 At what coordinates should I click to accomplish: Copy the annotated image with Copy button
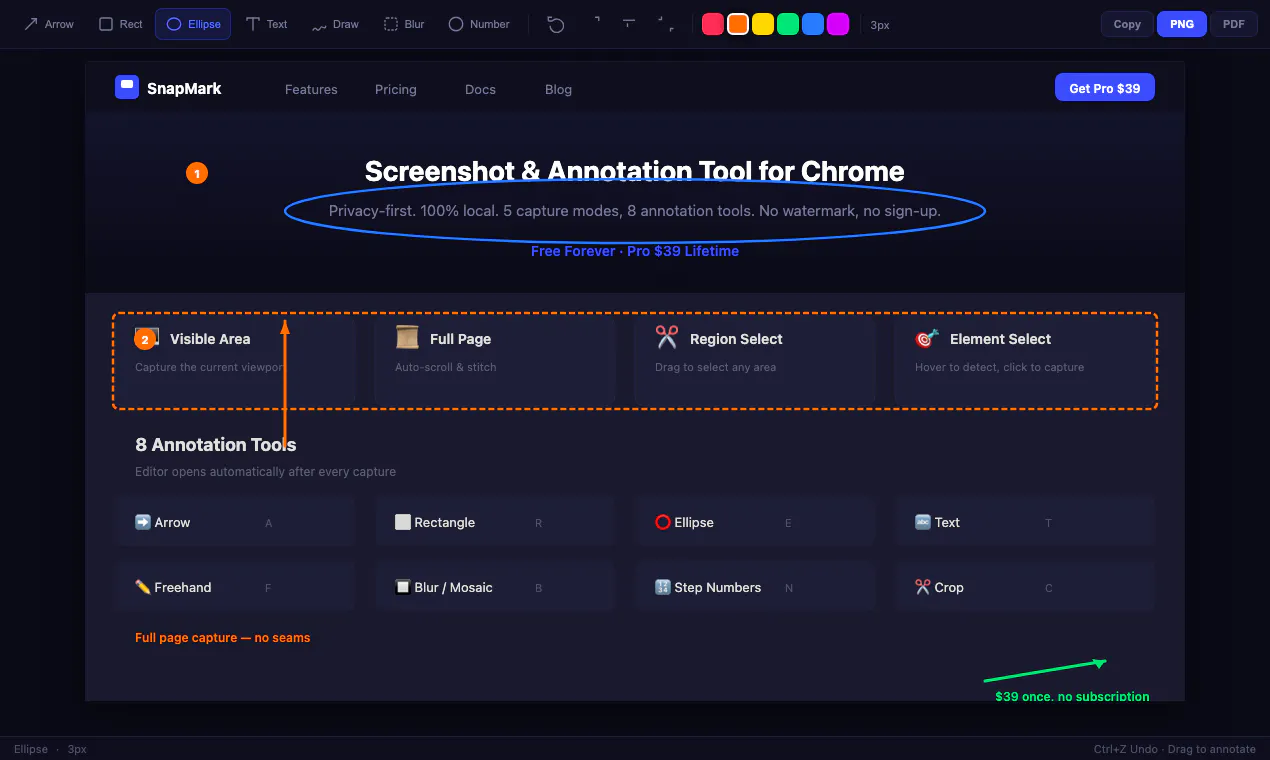point(1127,24)
